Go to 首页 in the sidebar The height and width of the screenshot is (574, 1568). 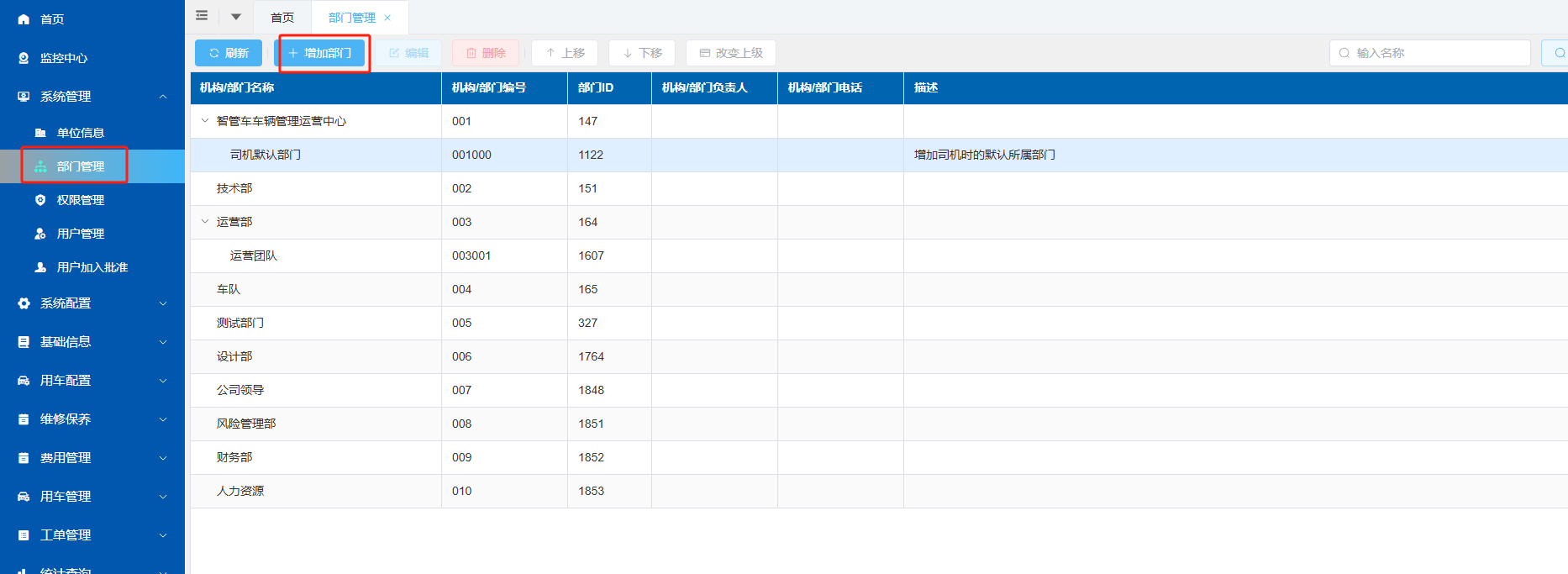pos(52,19)
